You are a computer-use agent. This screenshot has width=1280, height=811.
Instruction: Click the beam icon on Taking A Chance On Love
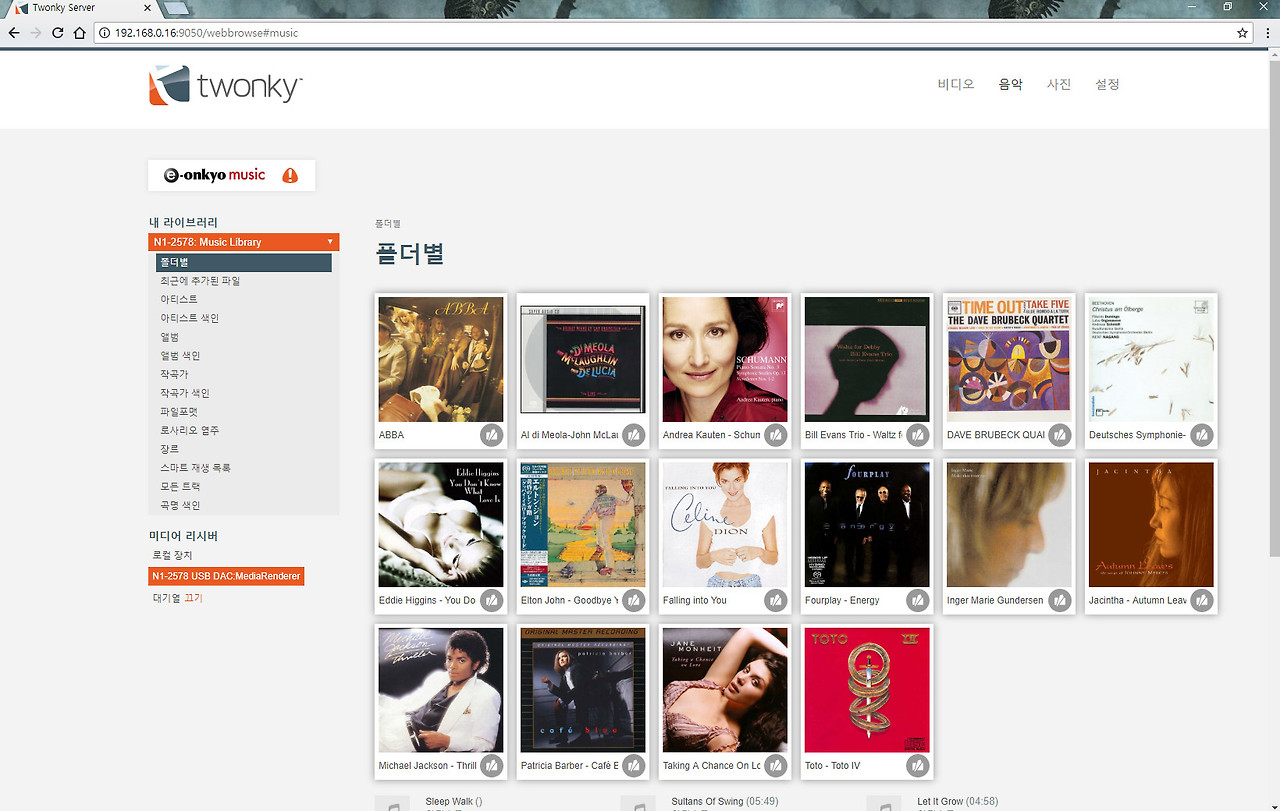(x=775, y=765)
